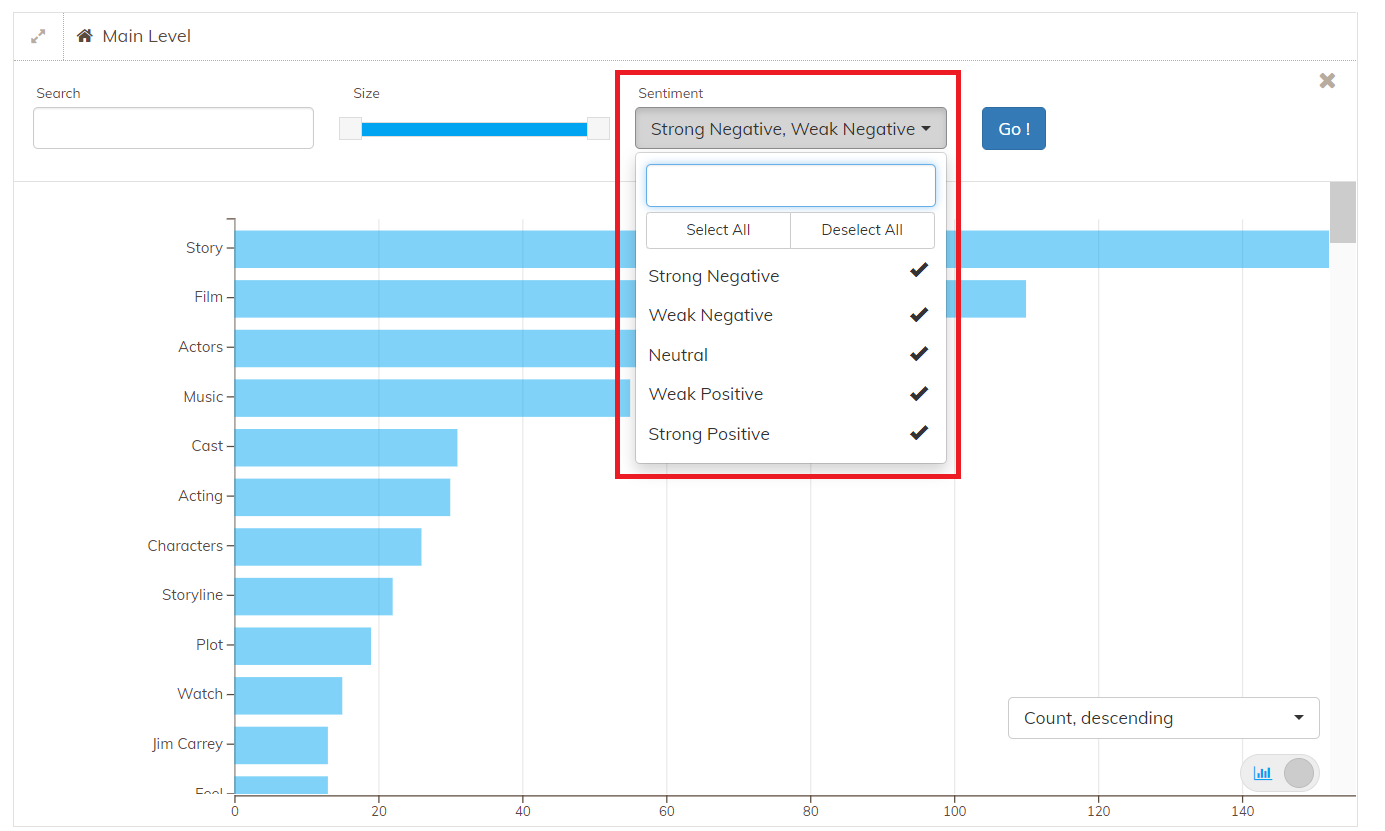The width and height of the screenshot is (1385, 831).
Task: Click the Go ! button
Action: (x=1014, y=129)
